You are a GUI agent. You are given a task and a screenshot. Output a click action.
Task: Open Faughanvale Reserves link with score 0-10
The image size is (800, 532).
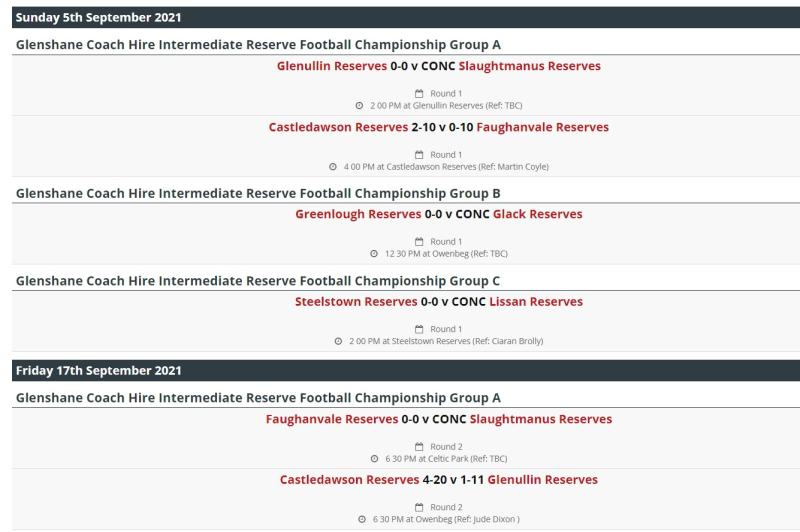coord(542,127)
